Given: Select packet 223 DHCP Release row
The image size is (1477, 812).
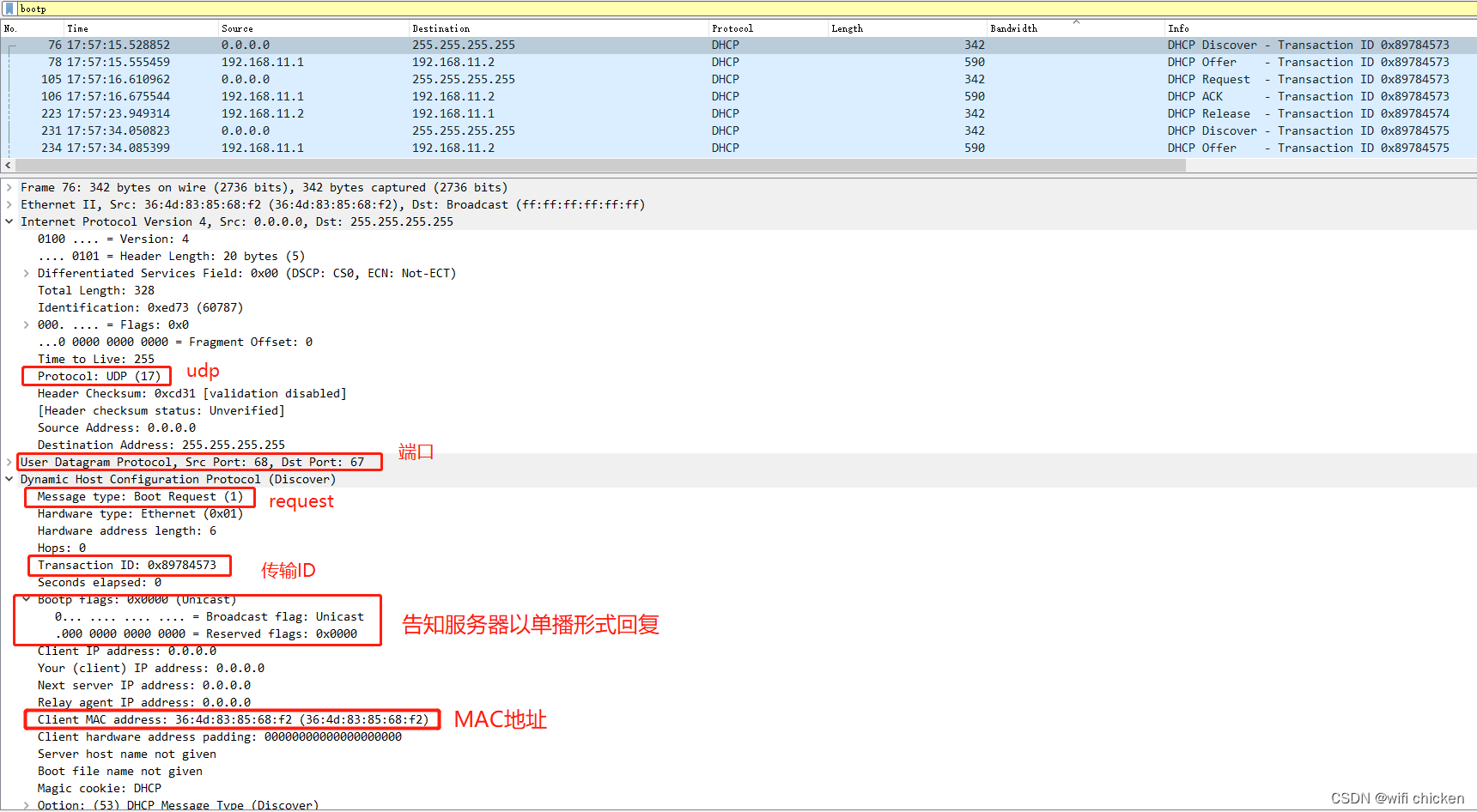Looking at the screenshot, I should coord(738,113).
